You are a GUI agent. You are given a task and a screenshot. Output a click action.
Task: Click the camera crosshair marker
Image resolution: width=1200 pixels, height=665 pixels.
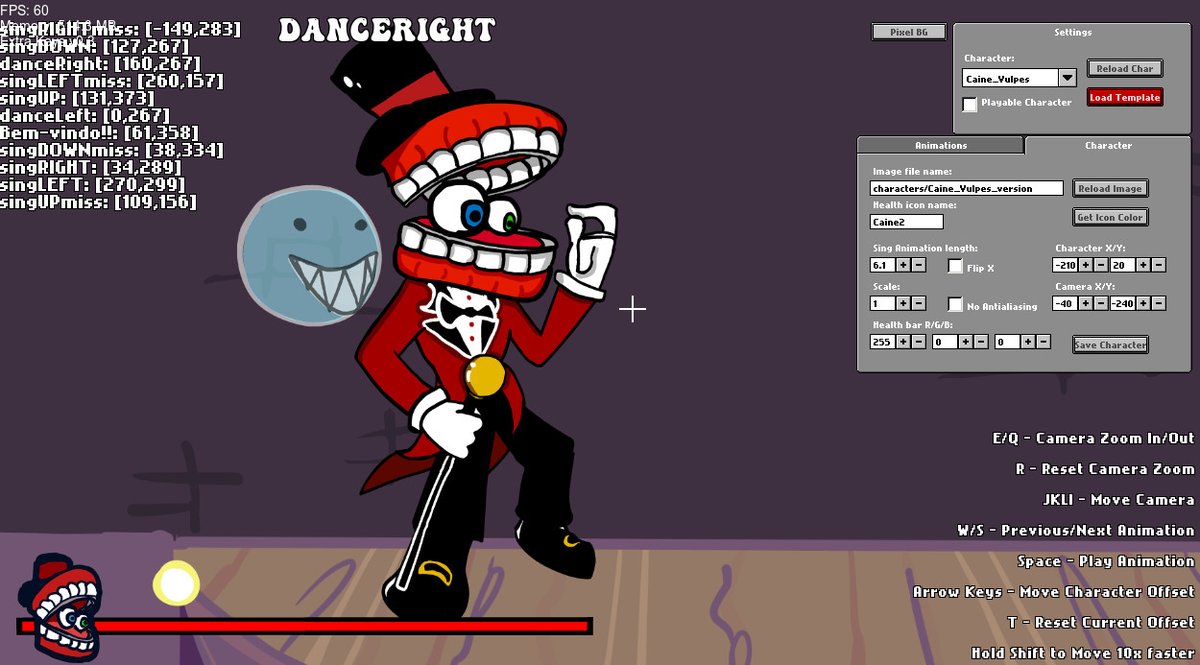(632, 309)
